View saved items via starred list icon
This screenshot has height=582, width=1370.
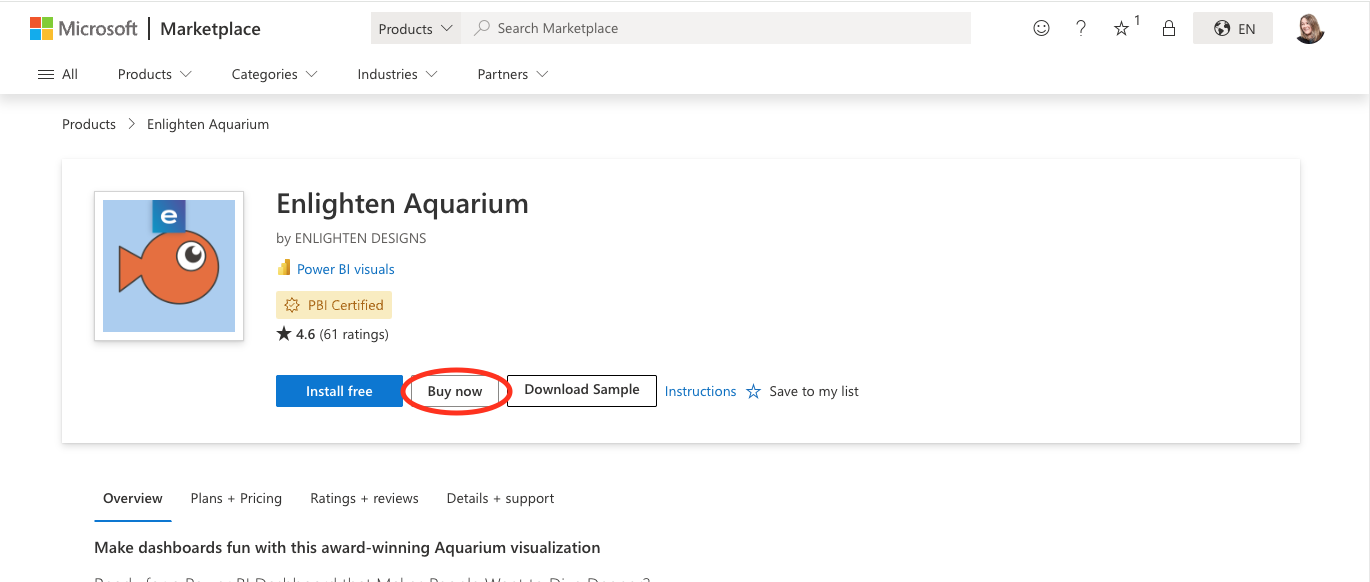tap(1121, 29)
